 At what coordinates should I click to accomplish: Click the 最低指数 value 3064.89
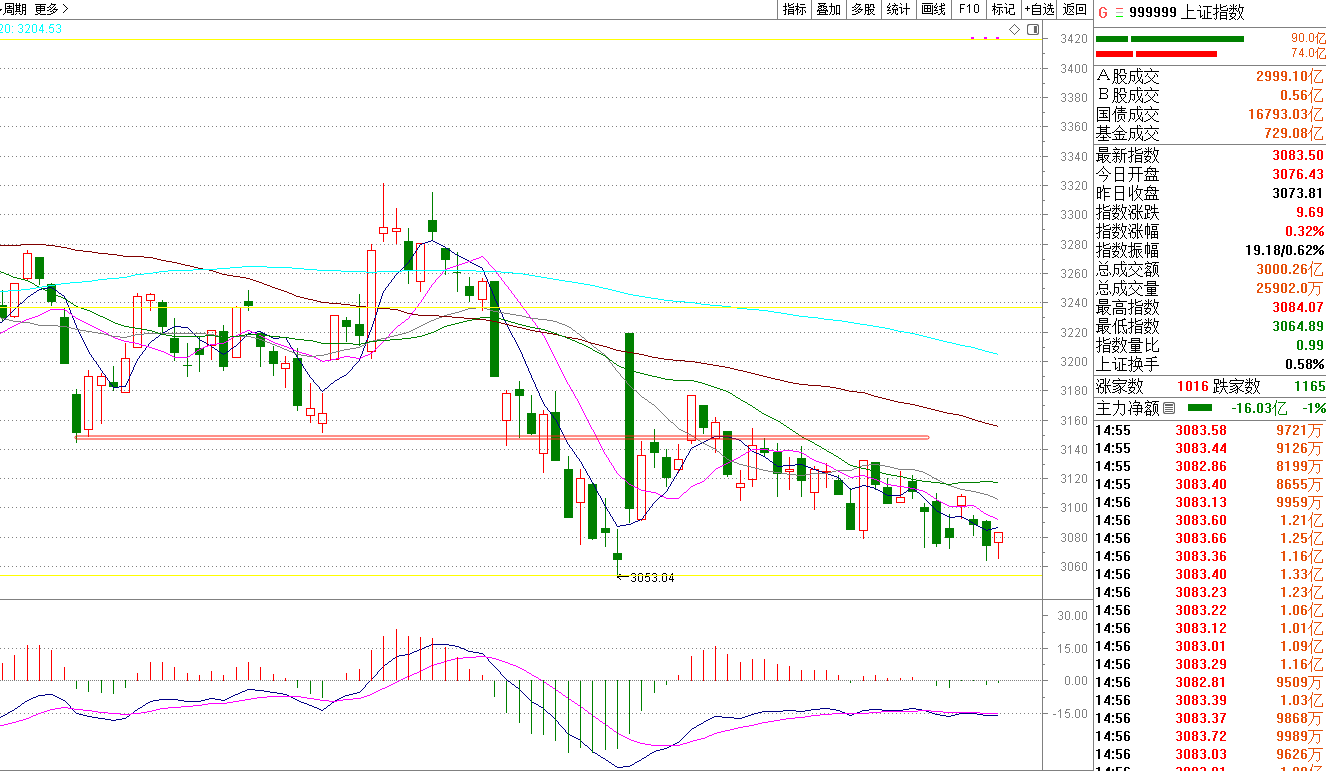click(1298, 326)
